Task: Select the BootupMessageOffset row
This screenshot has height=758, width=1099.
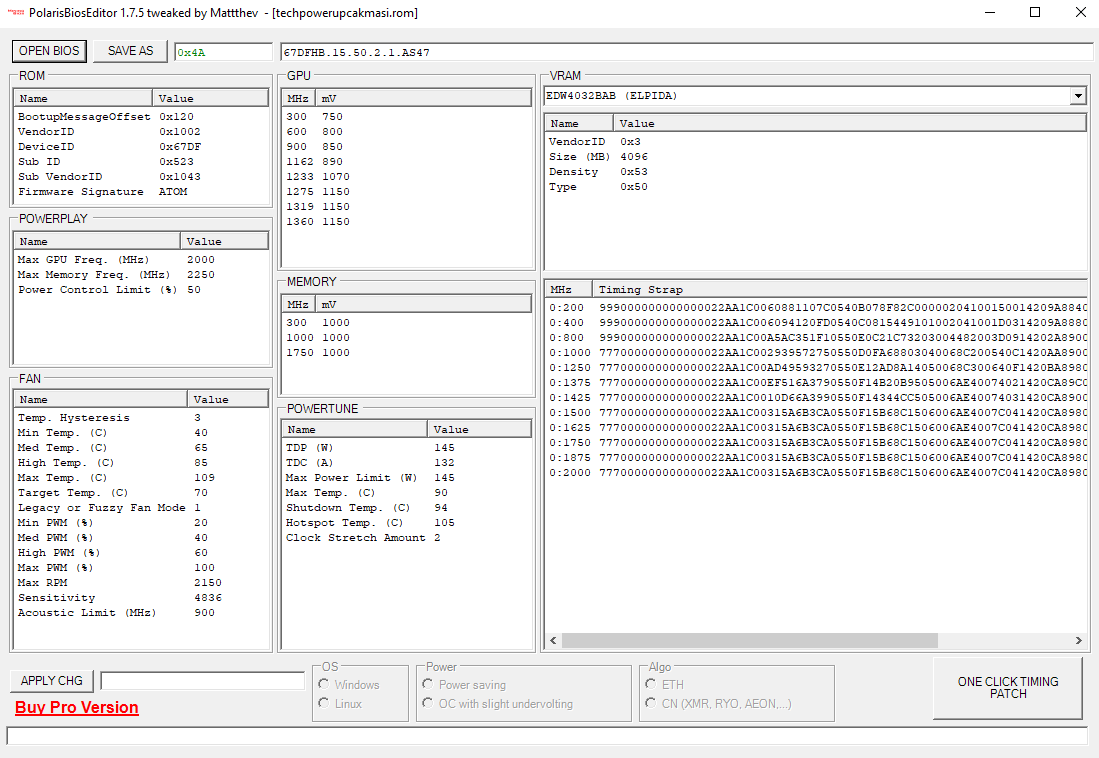Action: [x=141, y=116]
